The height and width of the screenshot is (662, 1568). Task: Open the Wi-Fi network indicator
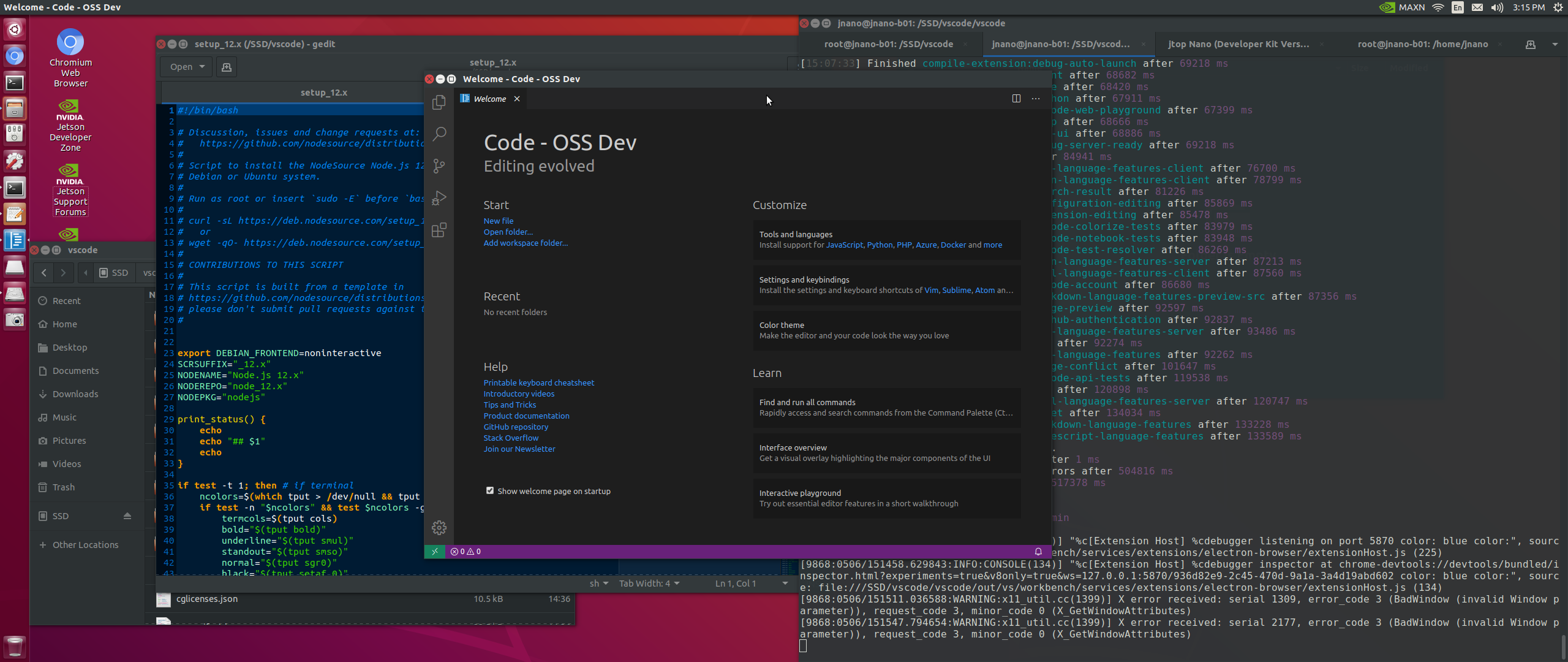pos(1438,7)
